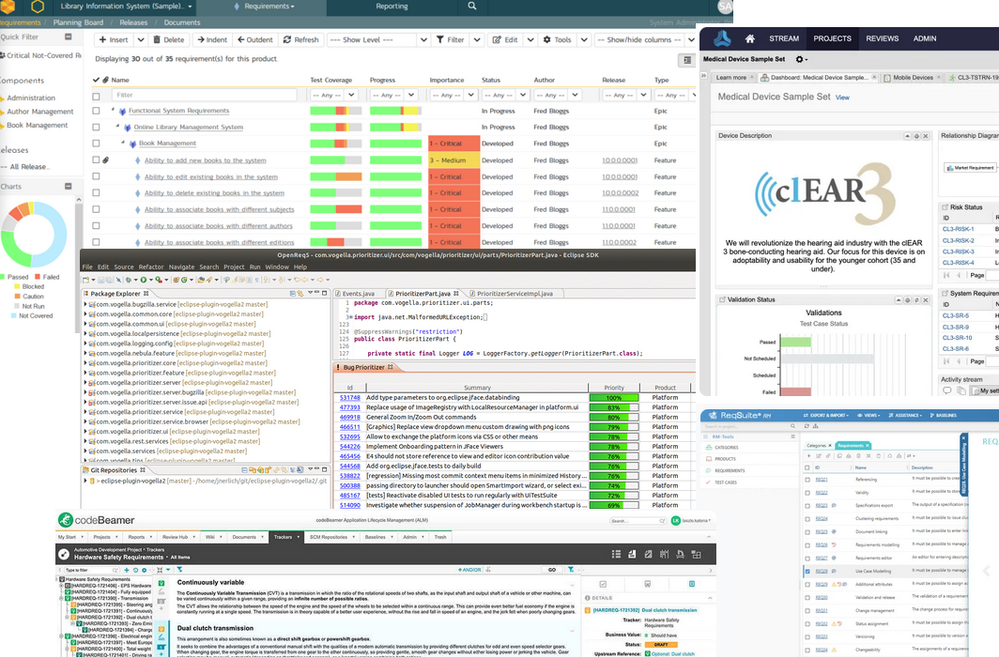This screenshot has width=999, height=657.
Task: Indent the selected requirement
Action: tap(212, 40)
